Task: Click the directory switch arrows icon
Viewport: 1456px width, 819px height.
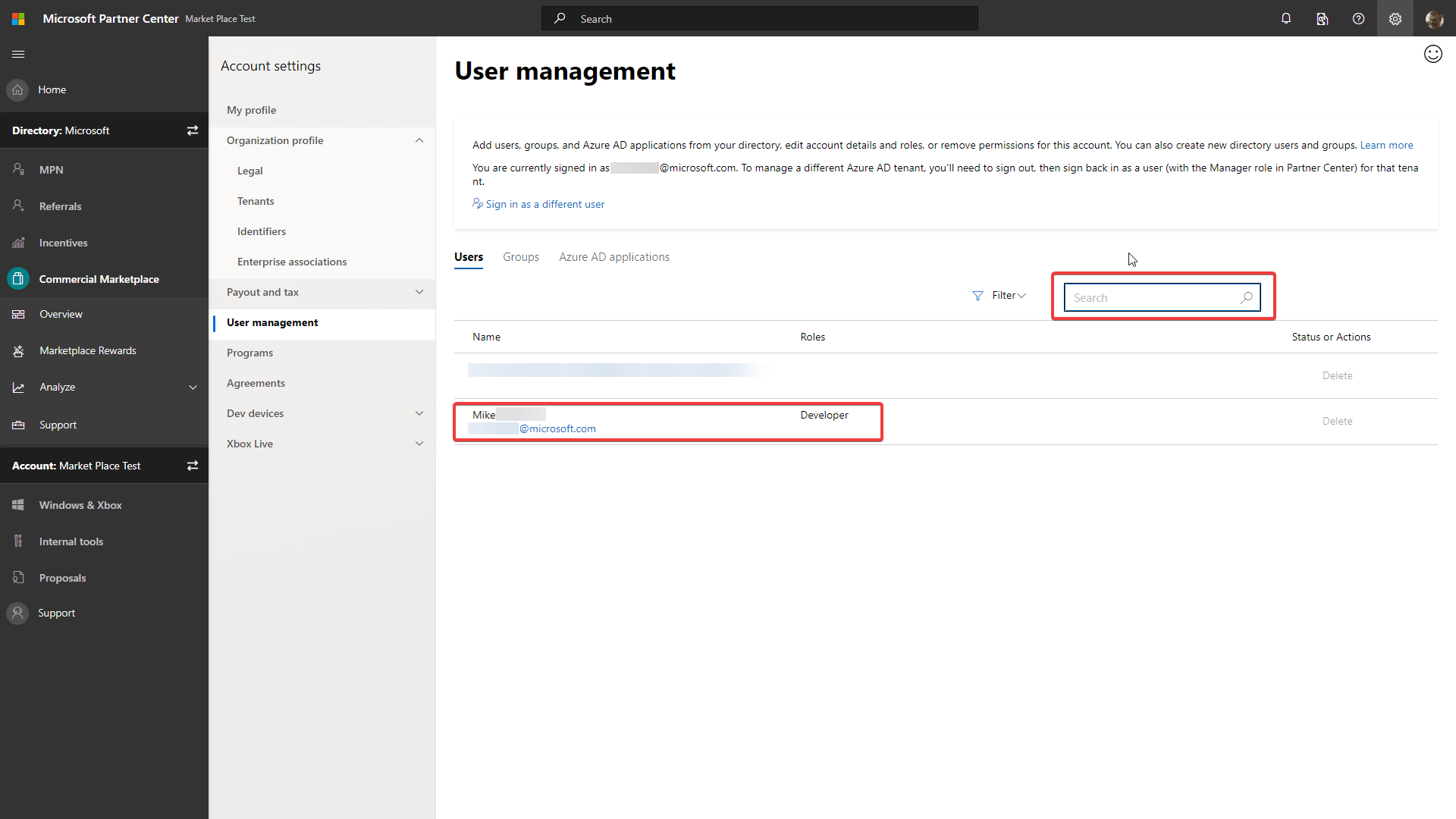Action: click(192, 130)
